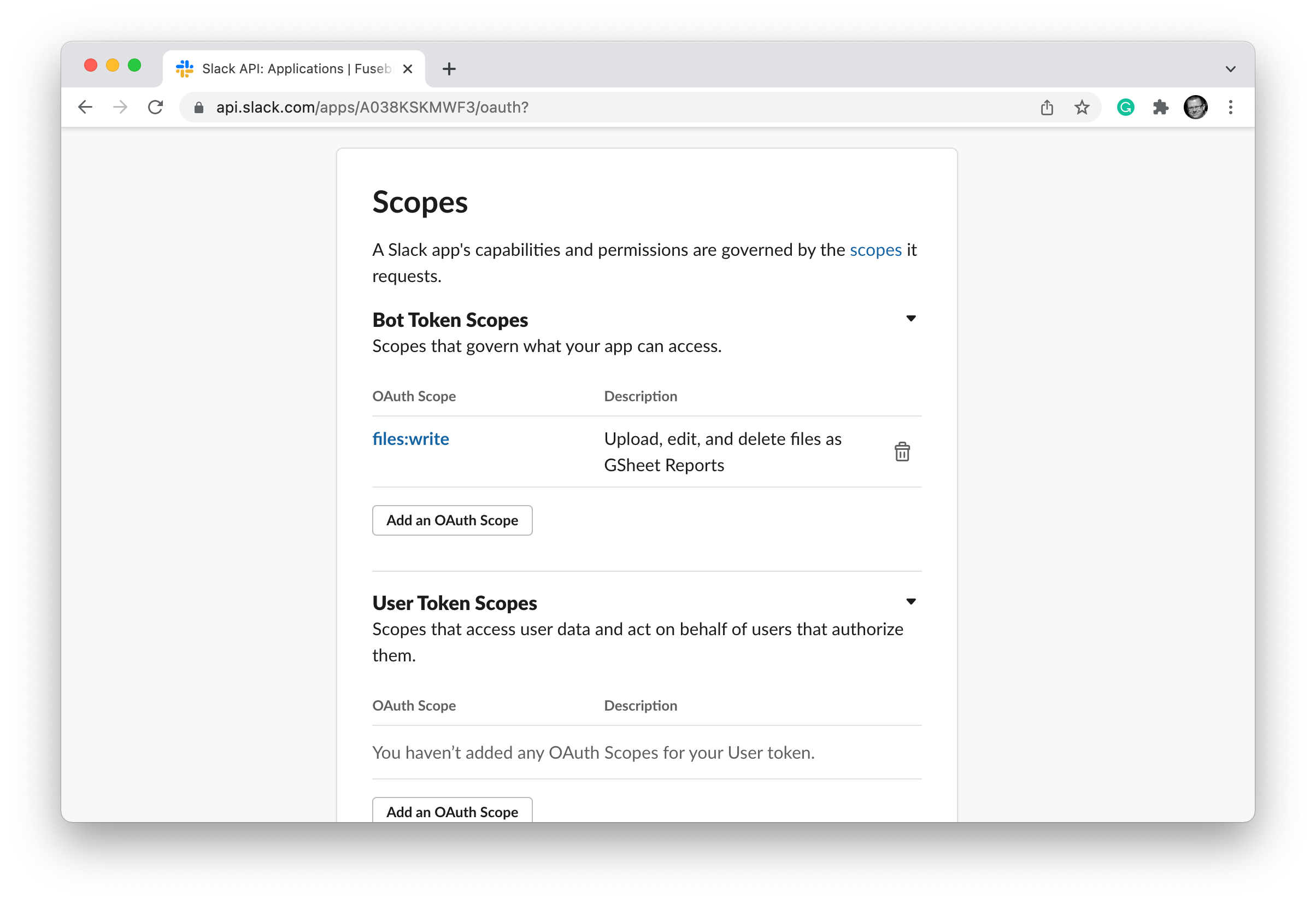The image size is (1316, 903).
Task: Open the Extensions puzzle icon
Action: point(1160,107)
